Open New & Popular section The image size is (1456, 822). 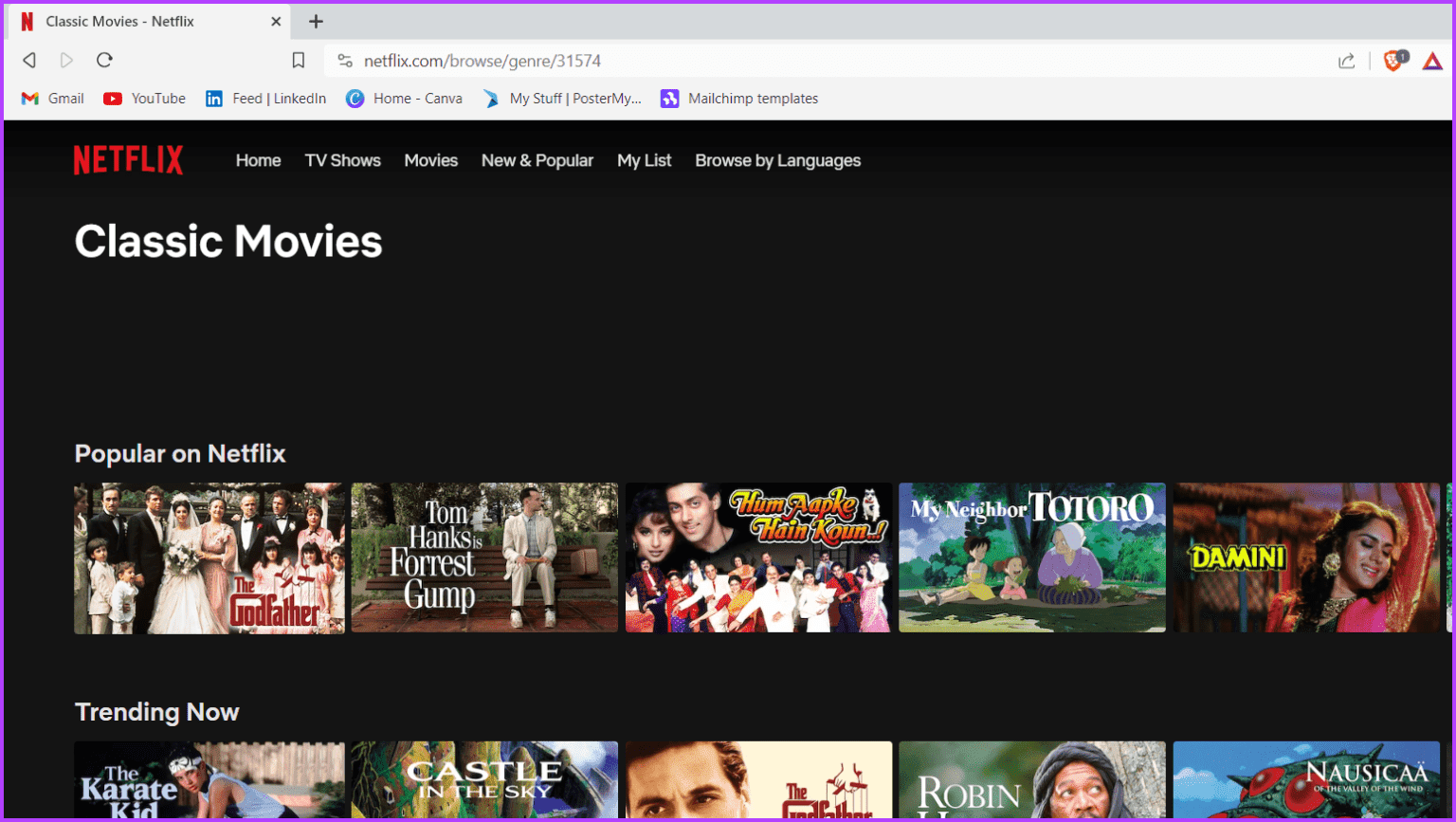(x=537, y=161)
